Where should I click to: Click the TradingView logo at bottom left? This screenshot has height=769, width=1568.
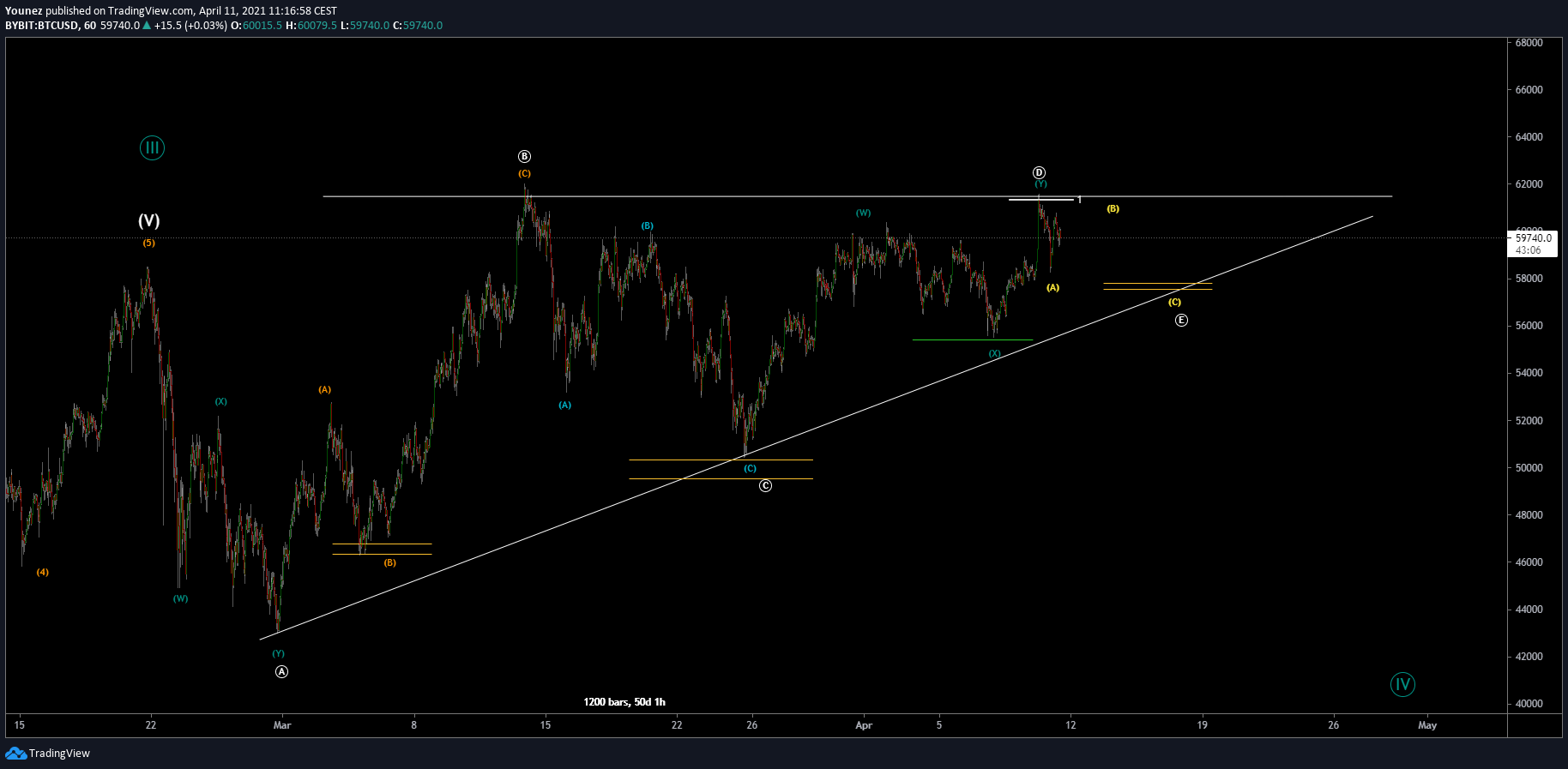click(47, 754)
